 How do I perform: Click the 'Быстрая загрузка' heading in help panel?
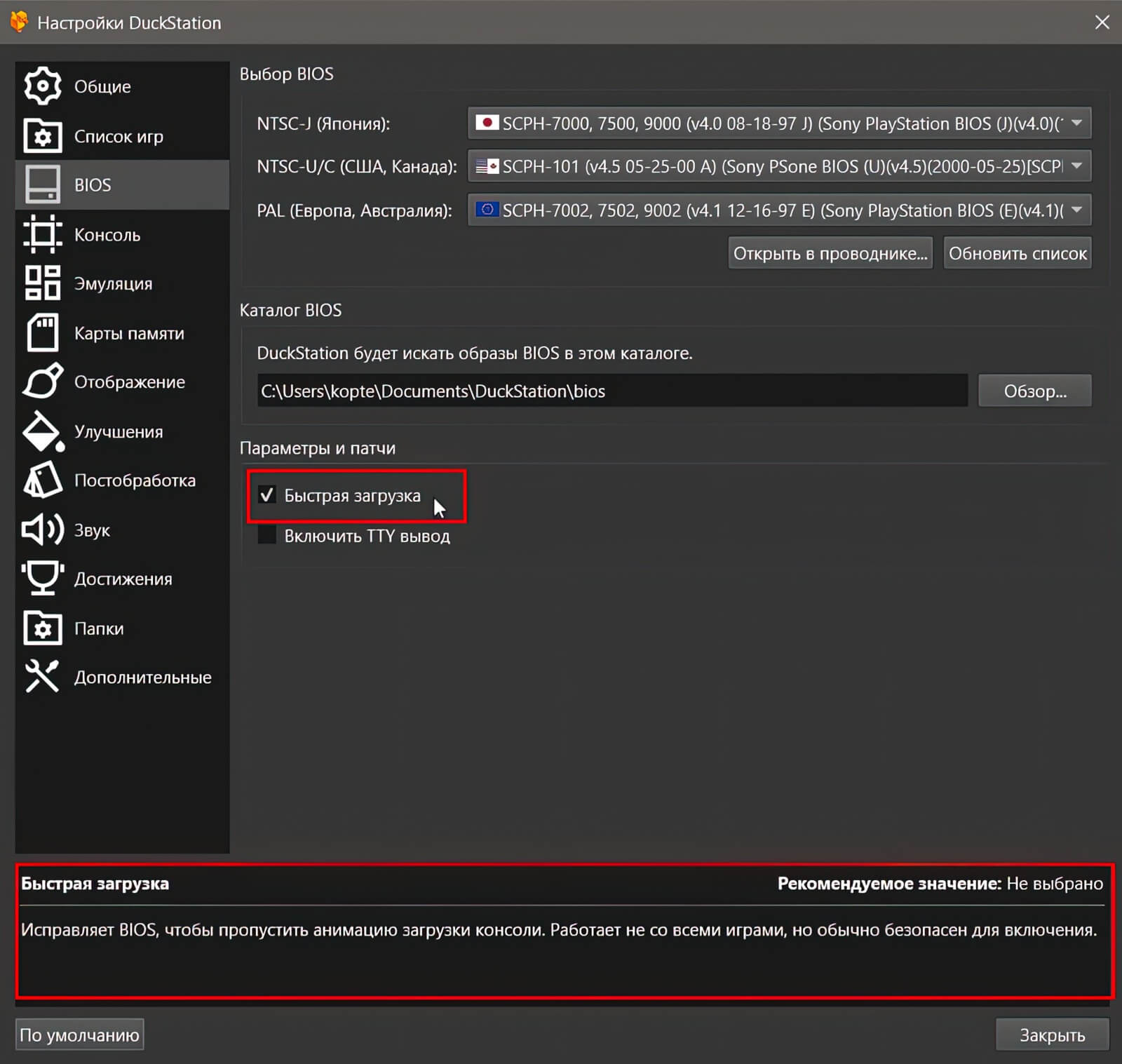pyautogui.click(x=95, y=883)
